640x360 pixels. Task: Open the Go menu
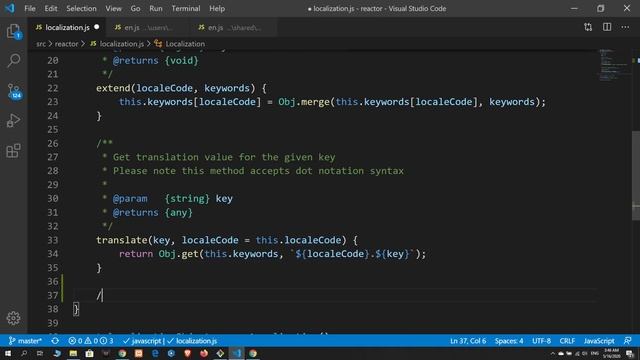point(135,9)
